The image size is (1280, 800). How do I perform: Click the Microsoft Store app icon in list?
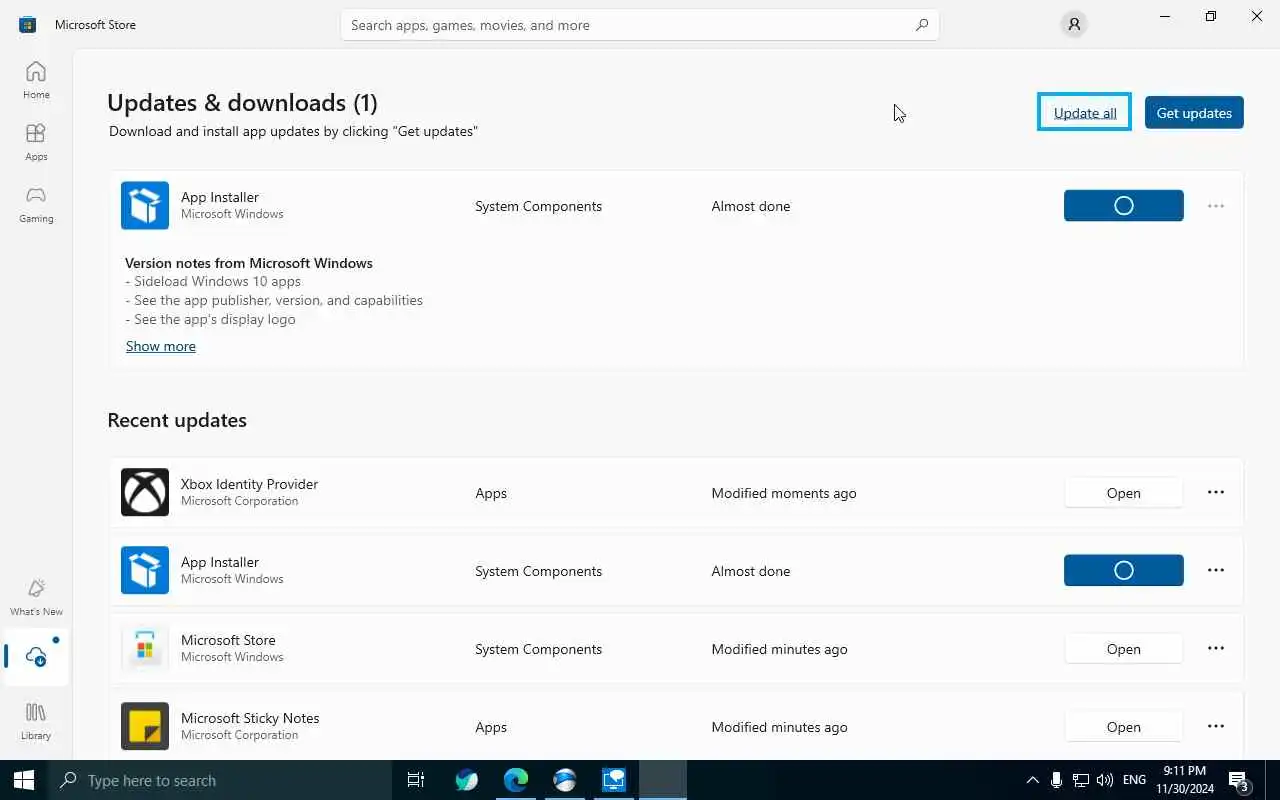[145, 648]
